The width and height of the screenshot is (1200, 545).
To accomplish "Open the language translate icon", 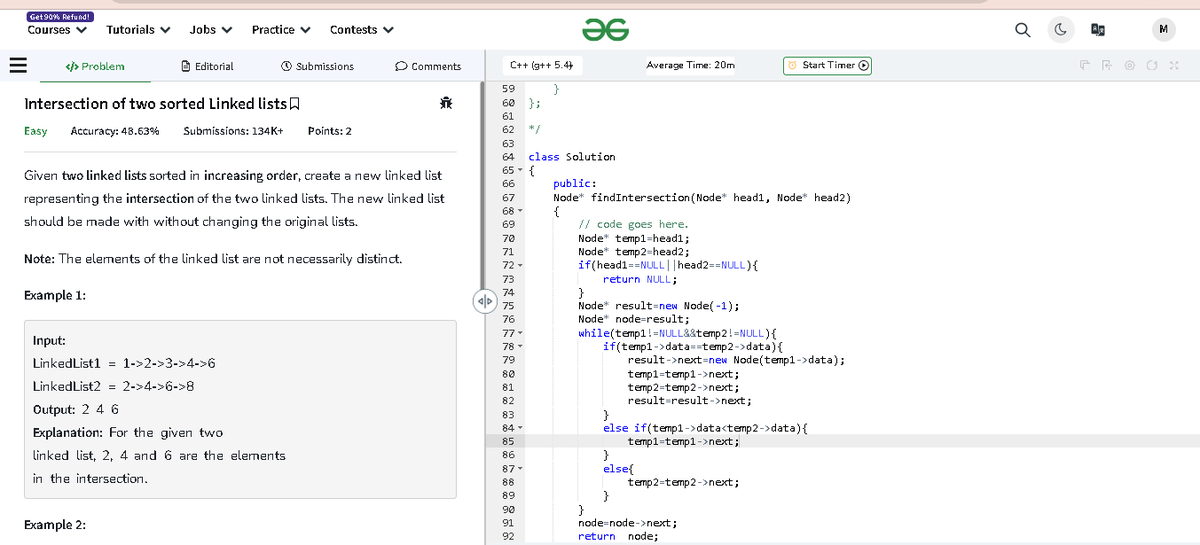I will click(x=1096, y=29).
